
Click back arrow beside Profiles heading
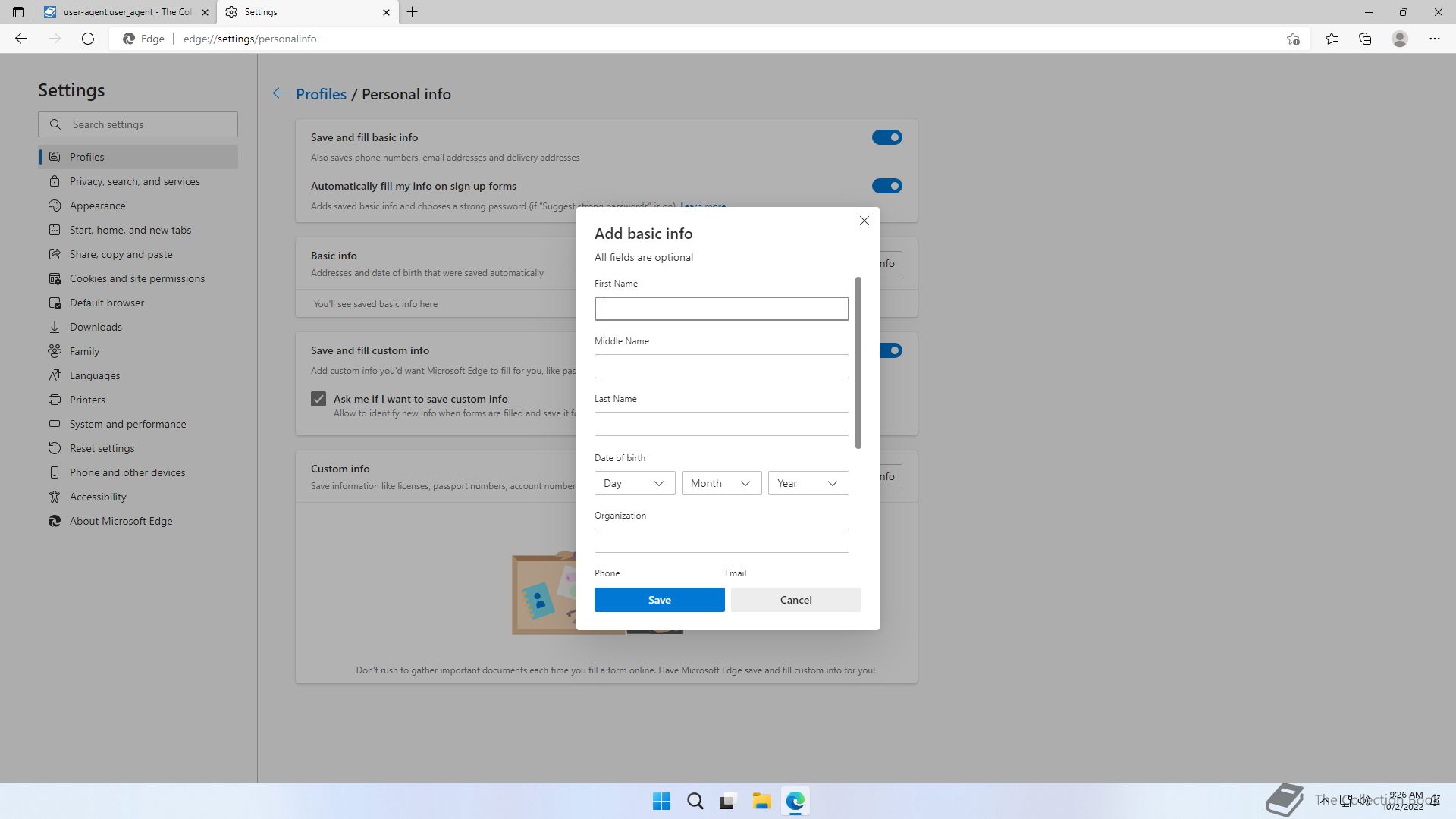(279, 93)
